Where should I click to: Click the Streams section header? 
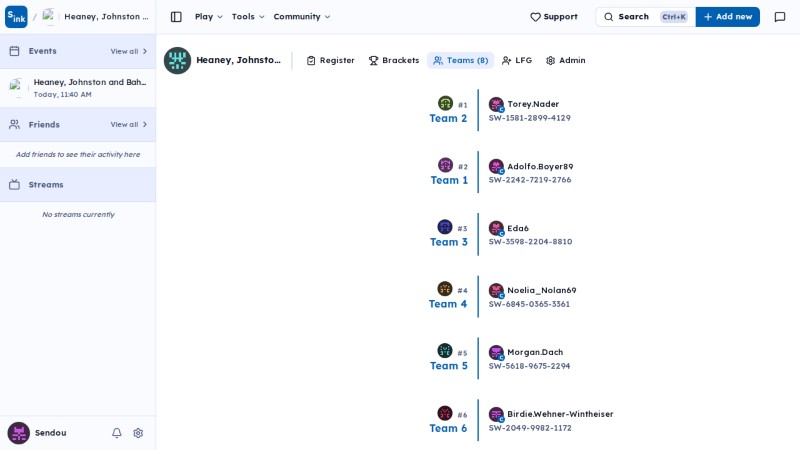click(x=78, y=185)
